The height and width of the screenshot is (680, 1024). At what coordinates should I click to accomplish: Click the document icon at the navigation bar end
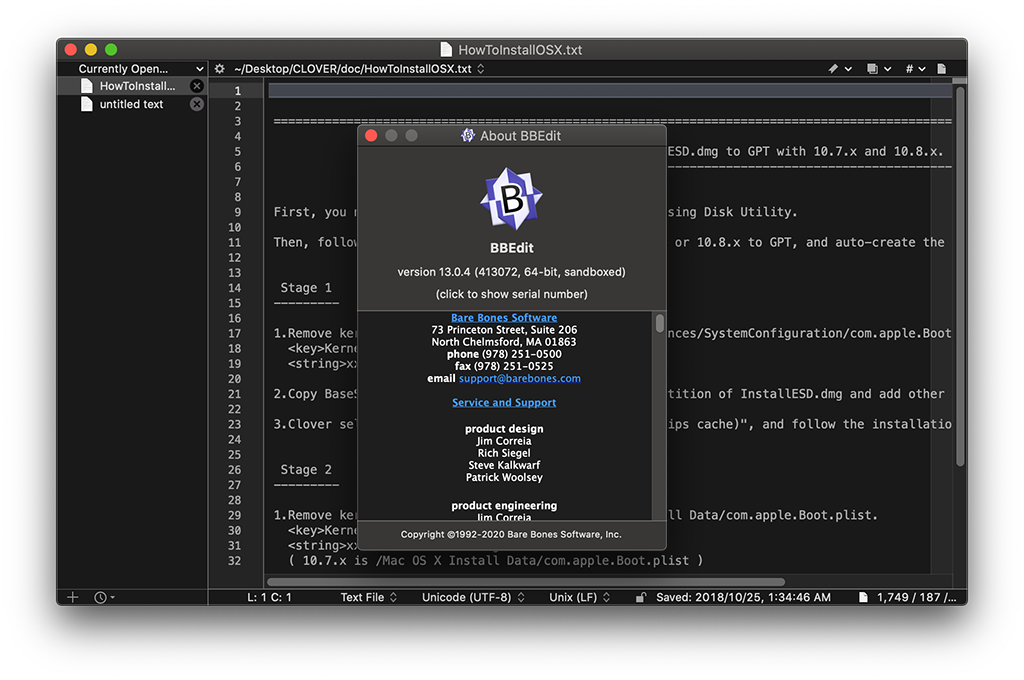pyautogui.click(x=942, y=69)
